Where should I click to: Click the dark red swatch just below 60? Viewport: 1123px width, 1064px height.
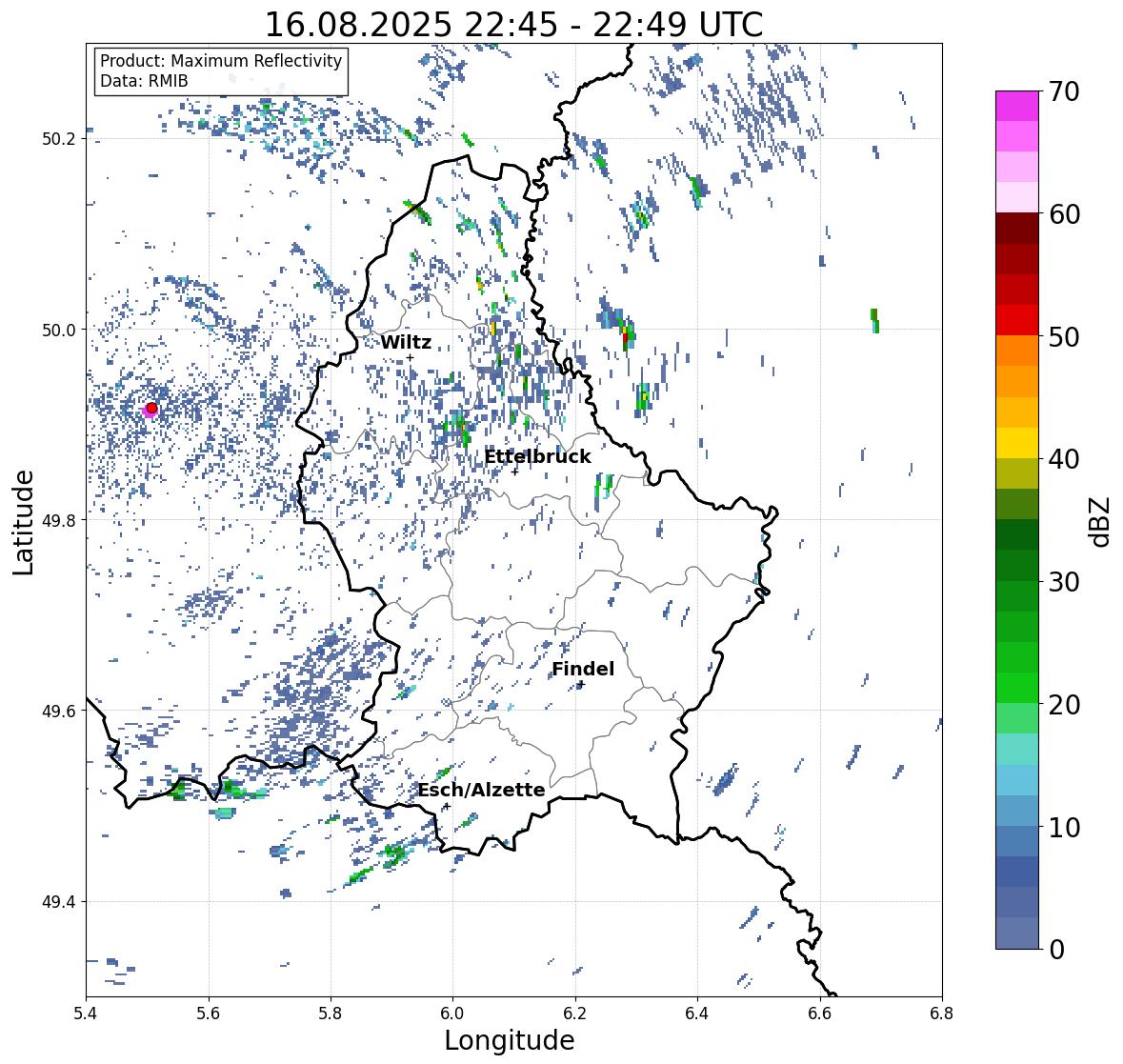pyautogui.click(x=1017, y=229)
